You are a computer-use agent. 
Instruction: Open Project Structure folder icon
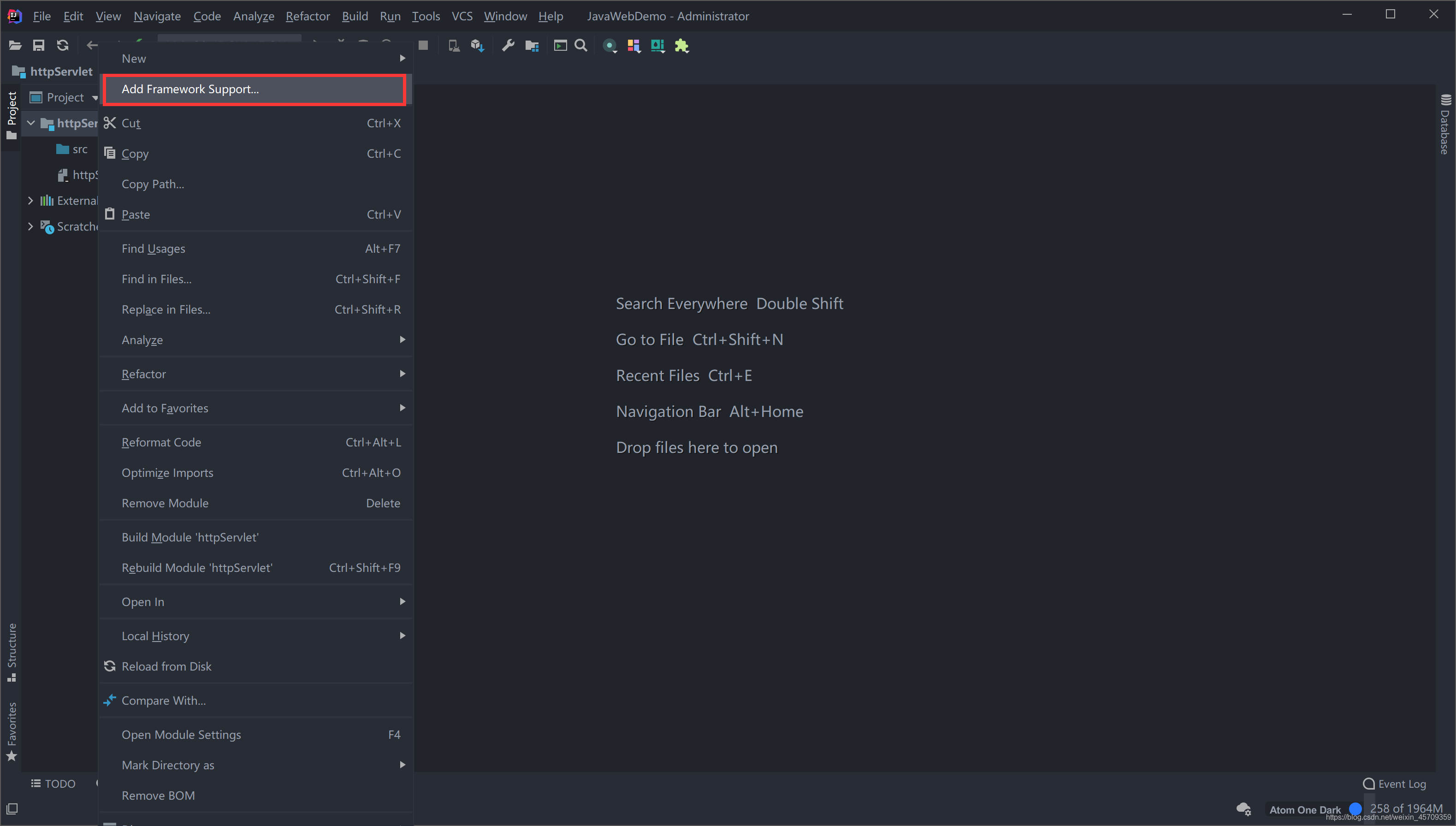point(532,45)
